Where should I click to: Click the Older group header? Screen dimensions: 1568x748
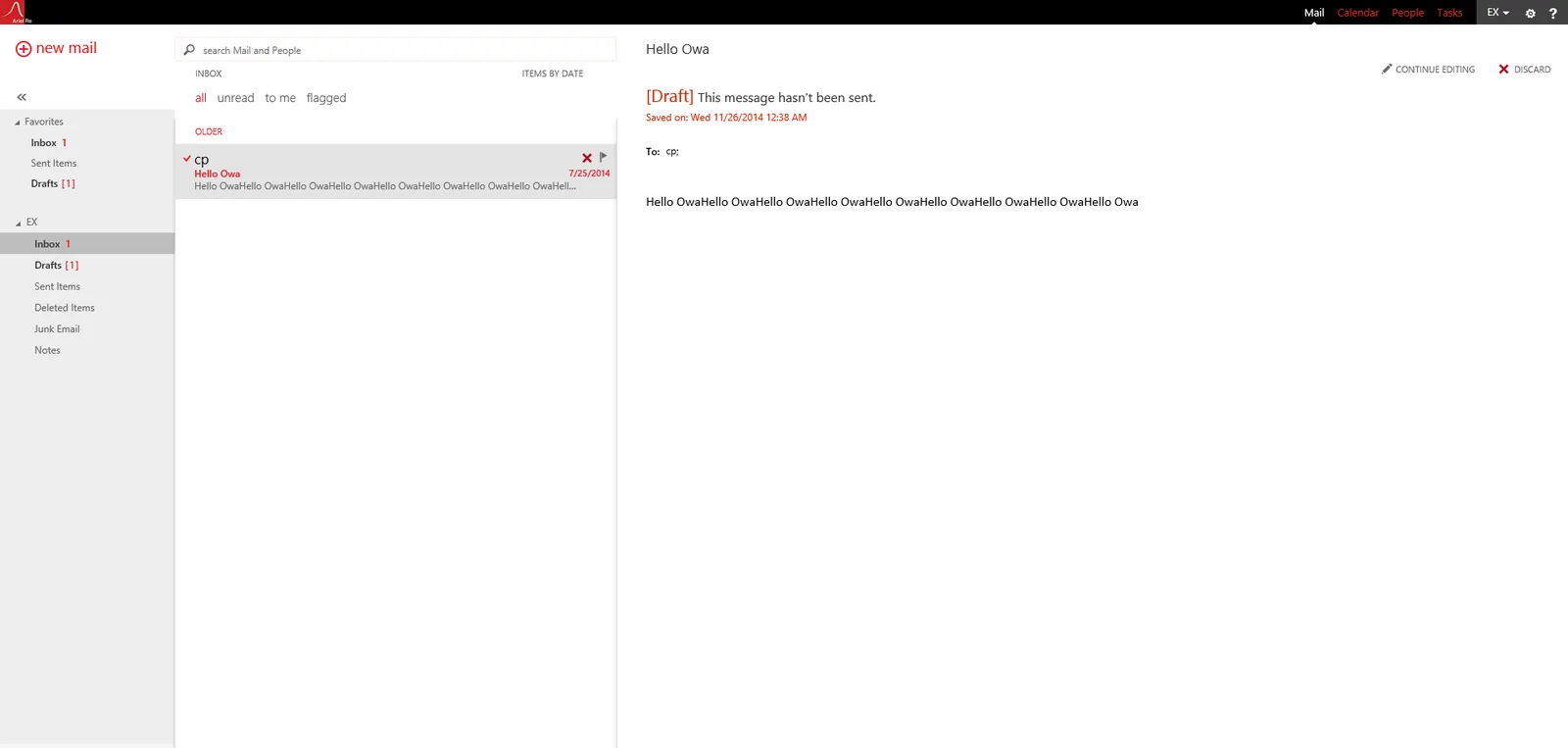209,131
